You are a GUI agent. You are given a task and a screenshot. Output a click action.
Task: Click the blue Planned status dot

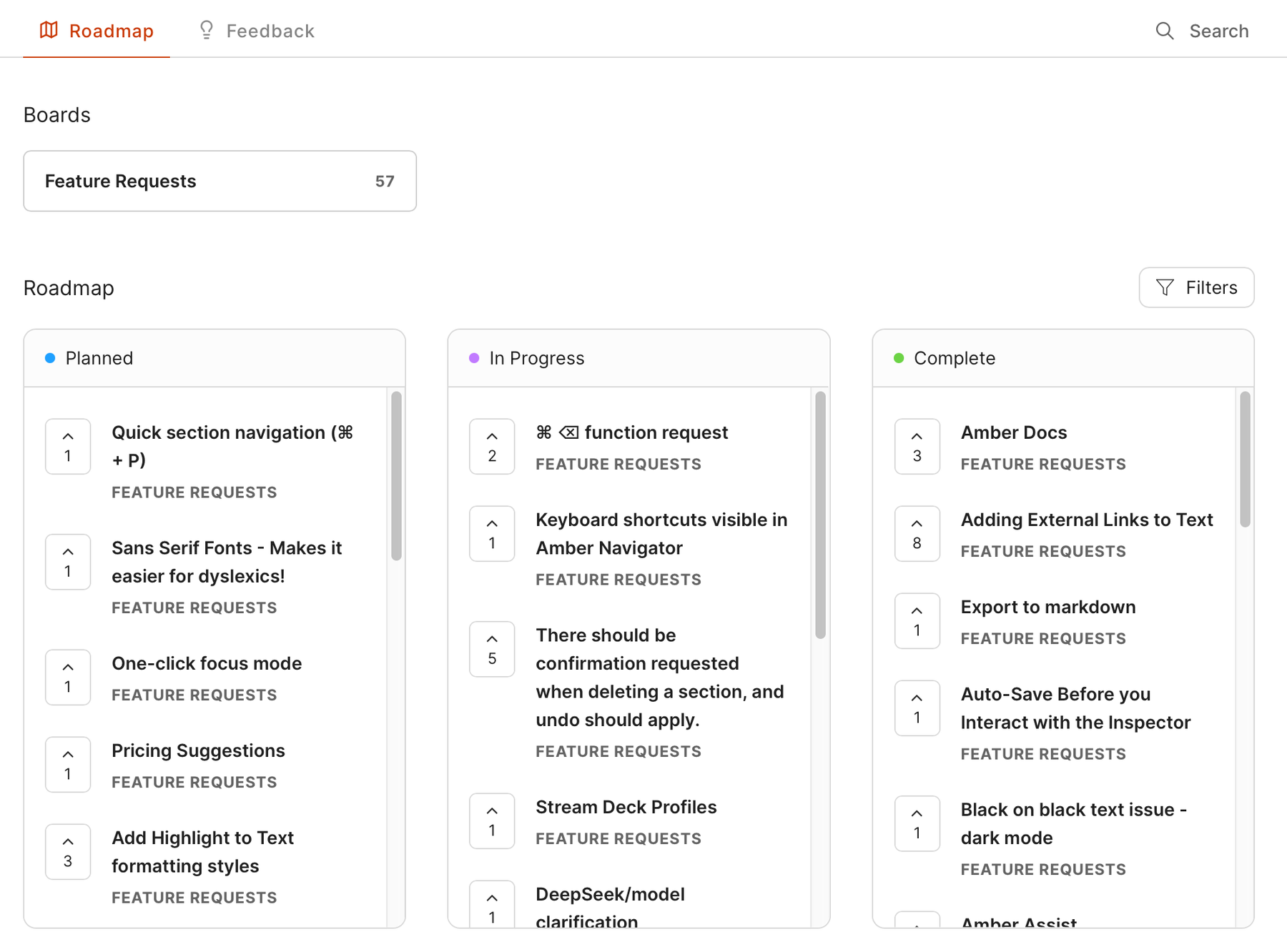point(49,357)
